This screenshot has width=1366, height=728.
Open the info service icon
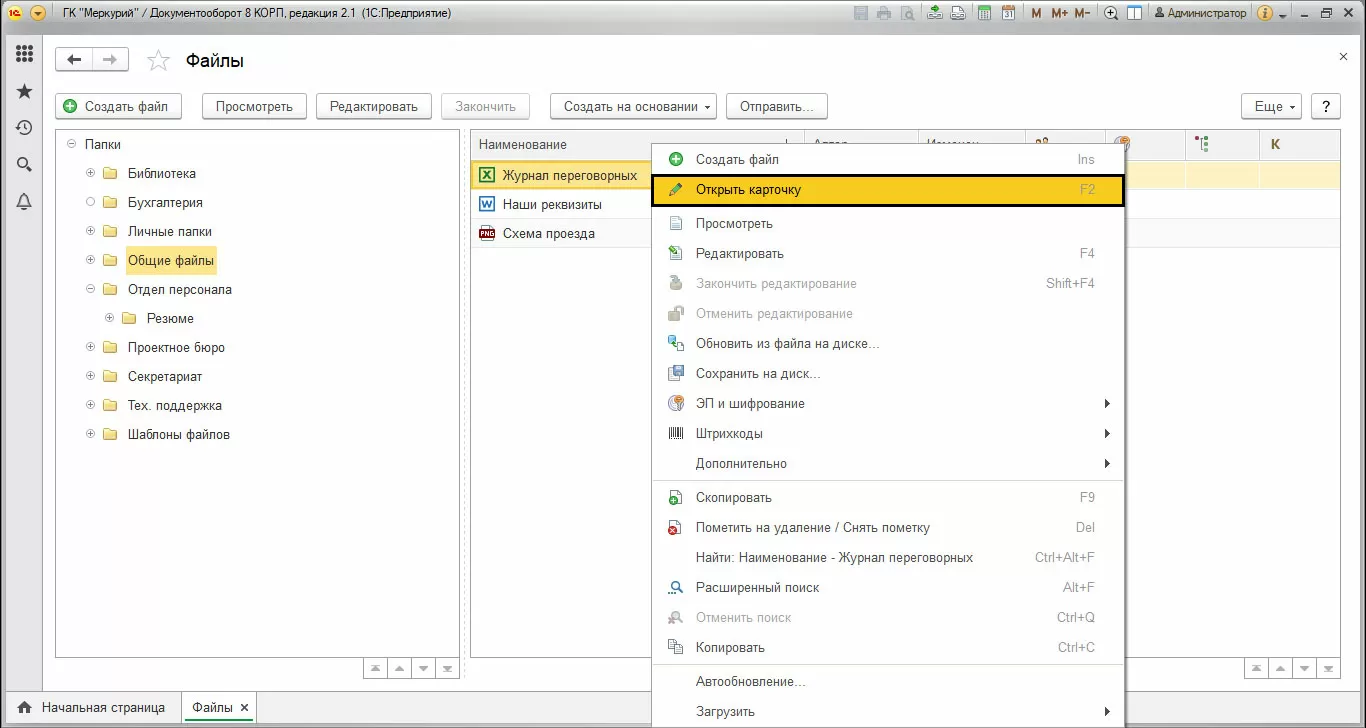[1265, 13]
